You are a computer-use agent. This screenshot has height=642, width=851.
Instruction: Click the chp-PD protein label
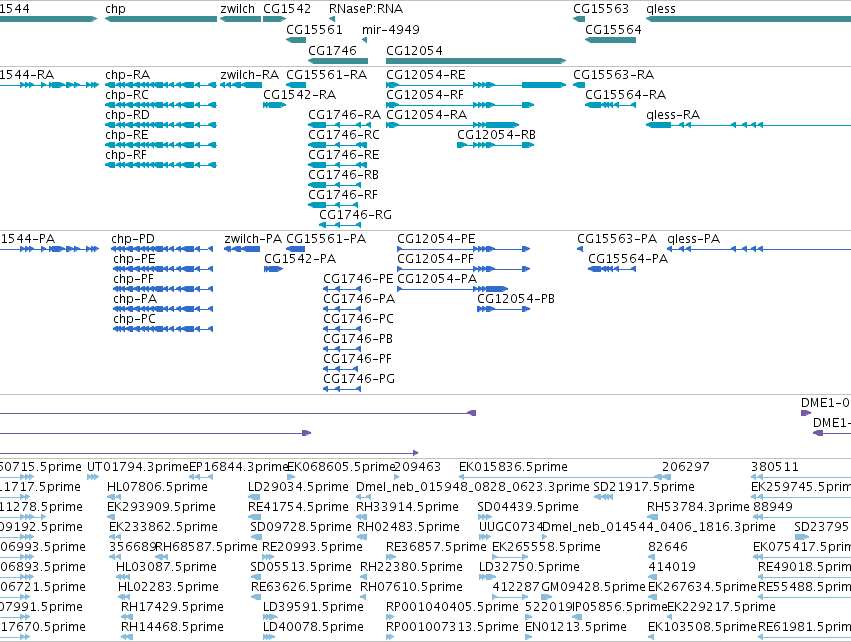tap(133, 239)
